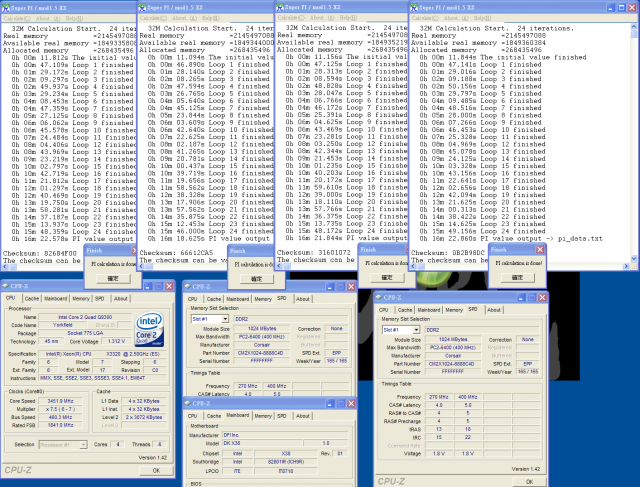The height and width of the screenshot is (487, 640).
Task: Open the Cache tab in the rightmost CPU-Z window
Action: click(404, 310)
